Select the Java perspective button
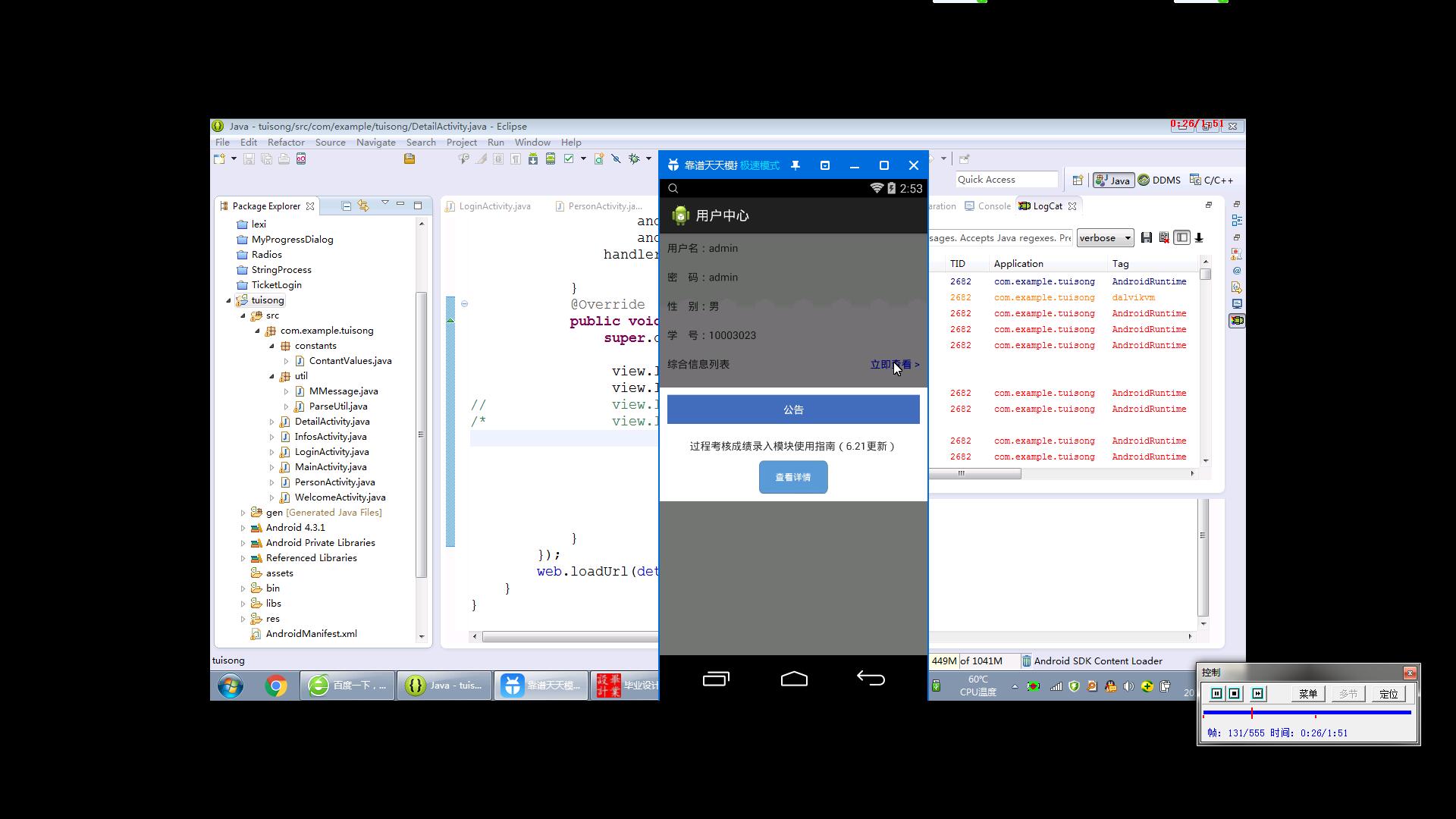Image resolution: width=1456 pixels, height=819 pixels. [x=1113, y=180]
